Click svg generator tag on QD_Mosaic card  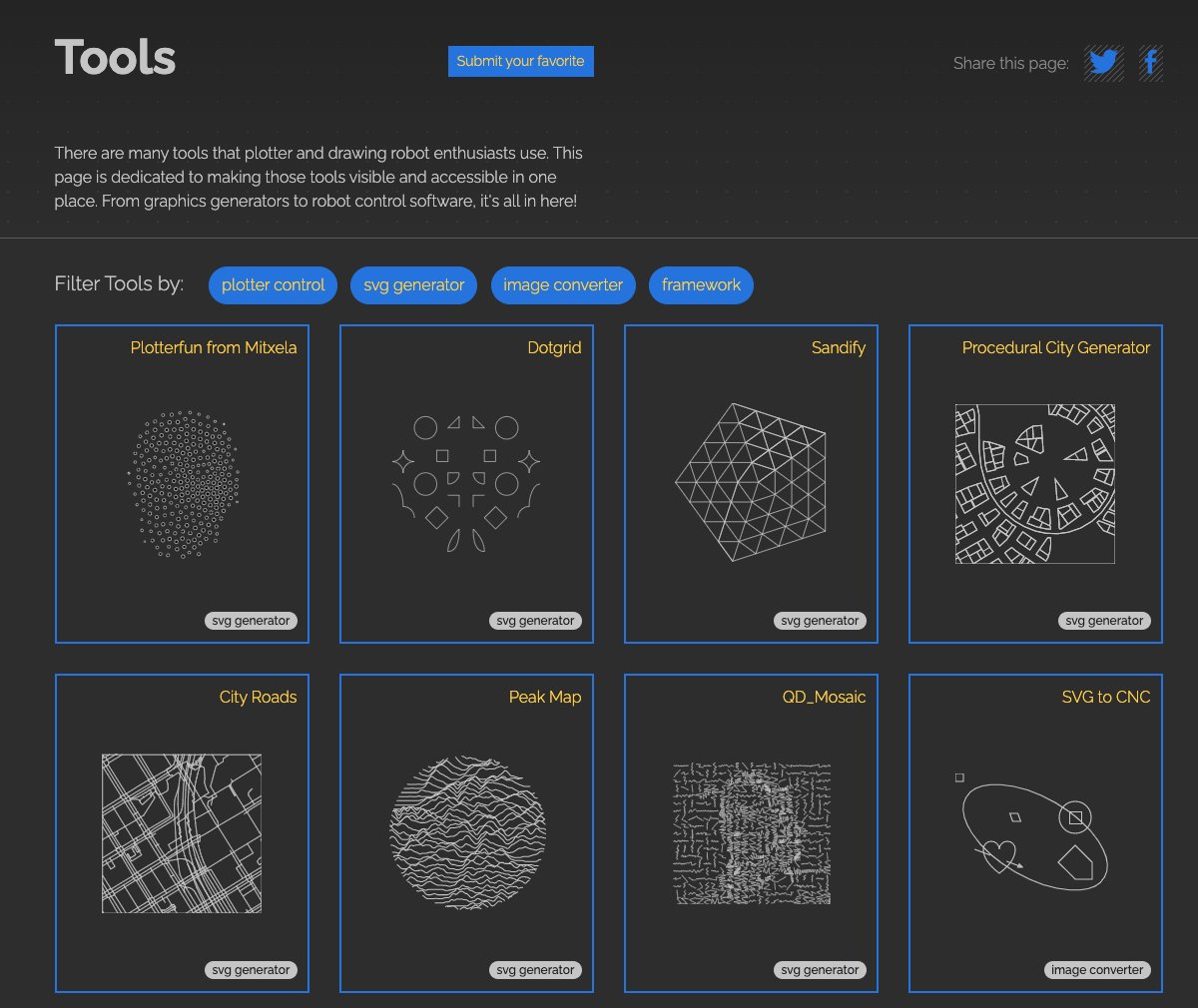tap(820, 970)
